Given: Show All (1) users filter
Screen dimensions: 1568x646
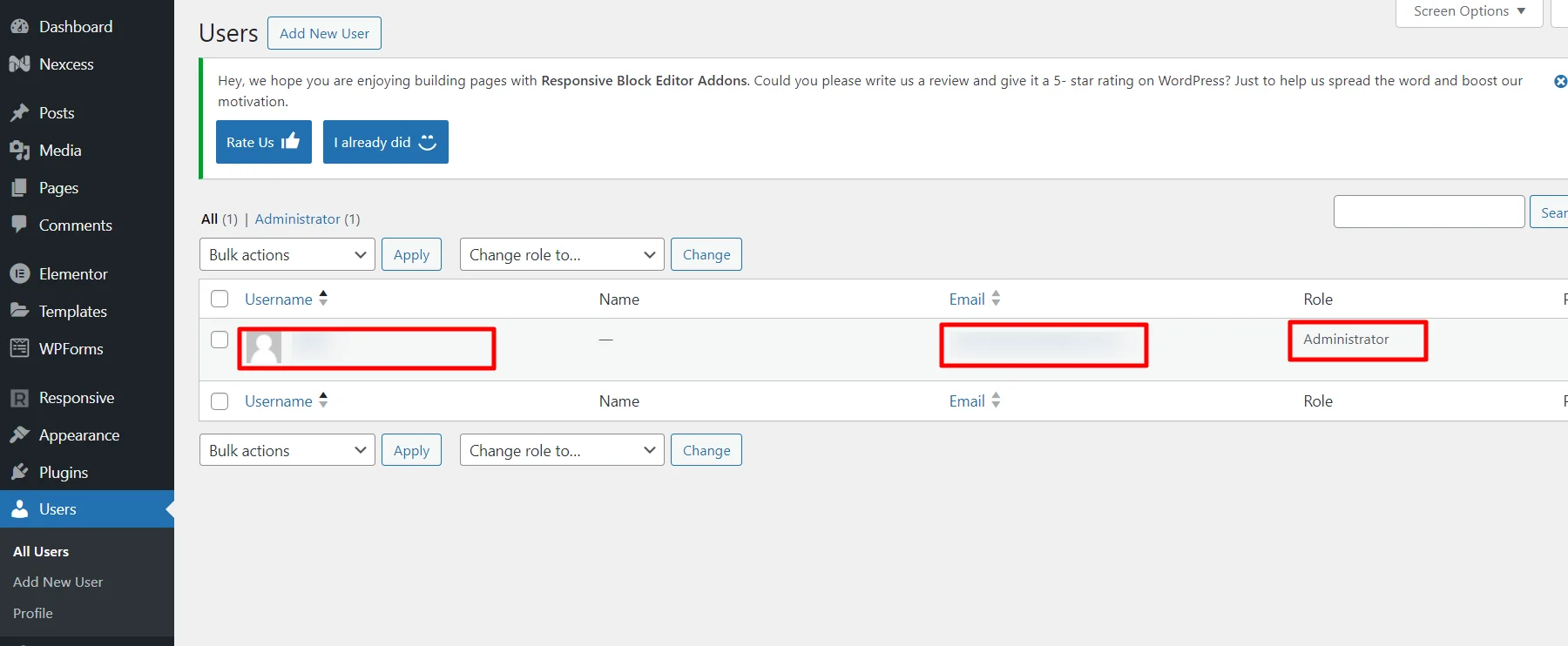Looking at the screenshot, I should click(220, 219).
